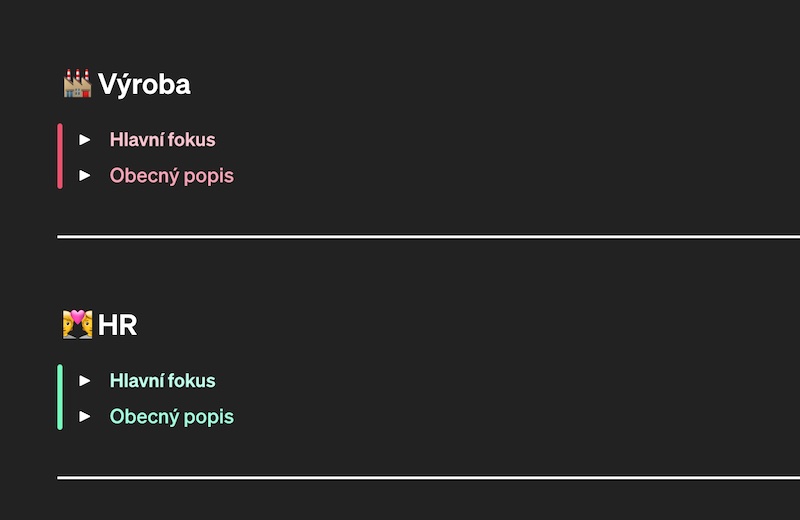Image resolution: width=800 pixels, height=520 pixels.
Task: Click the green Obecný popis text in HR
Action: tap(171, 416)
